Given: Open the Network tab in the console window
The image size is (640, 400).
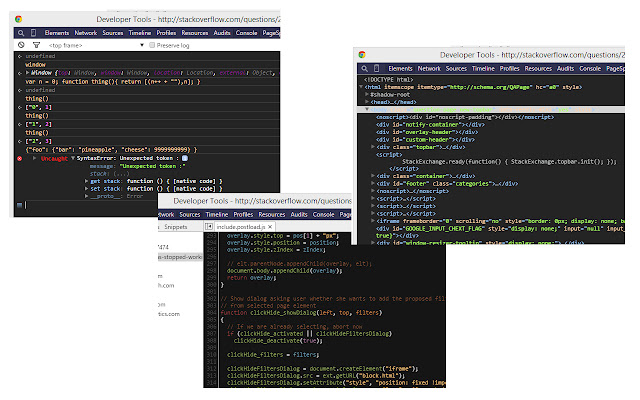Looking at the screenshot, I should (x=86, y=33).
